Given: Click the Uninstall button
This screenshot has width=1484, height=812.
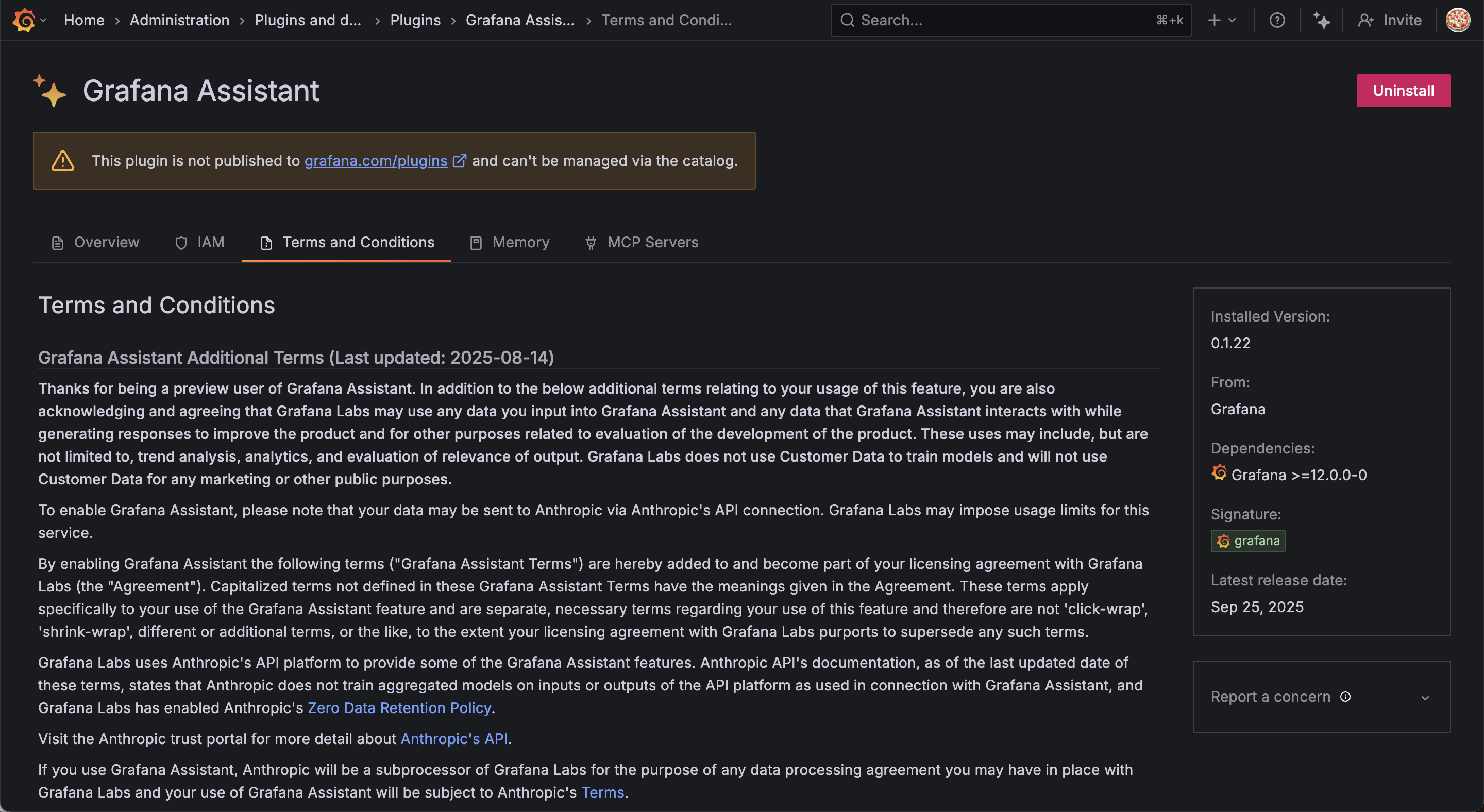Looking at the screenshot, I should click(x=1403, y=90).
